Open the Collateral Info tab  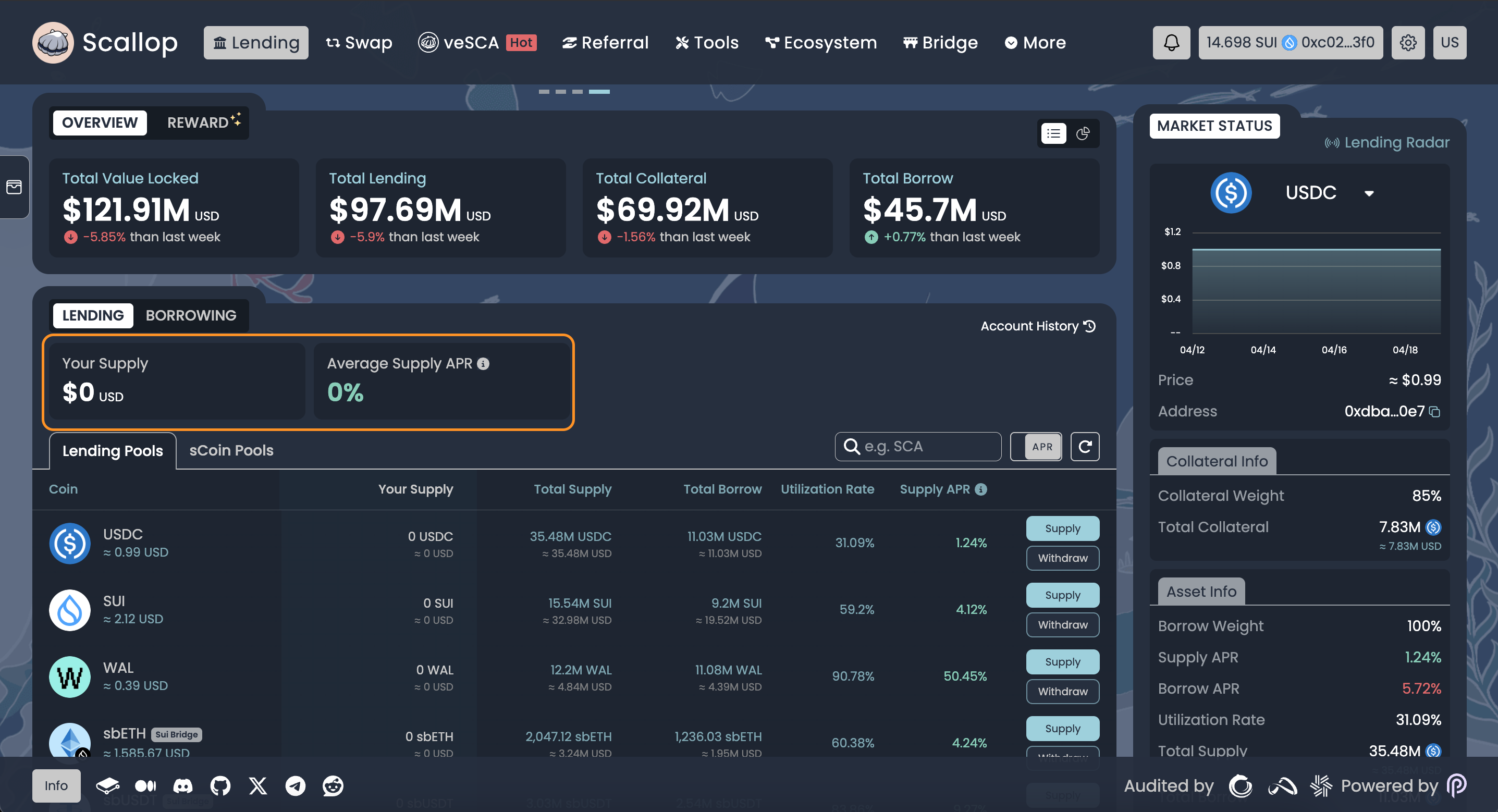[1217, 461]
